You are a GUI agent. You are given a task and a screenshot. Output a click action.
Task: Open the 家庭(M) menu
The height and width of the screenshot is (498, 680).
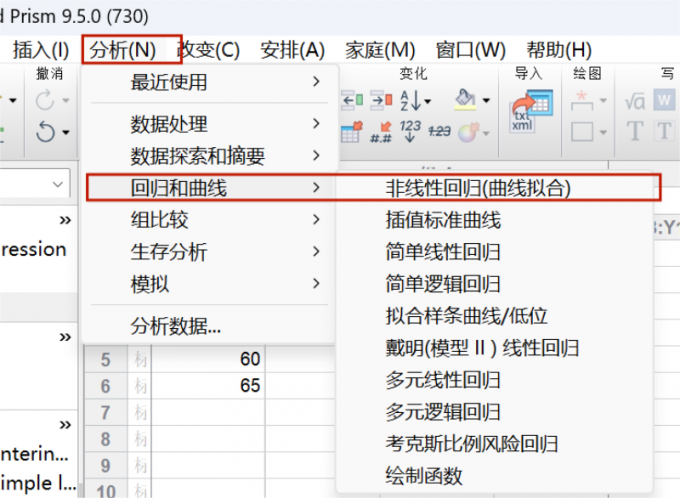pos(380,50)
